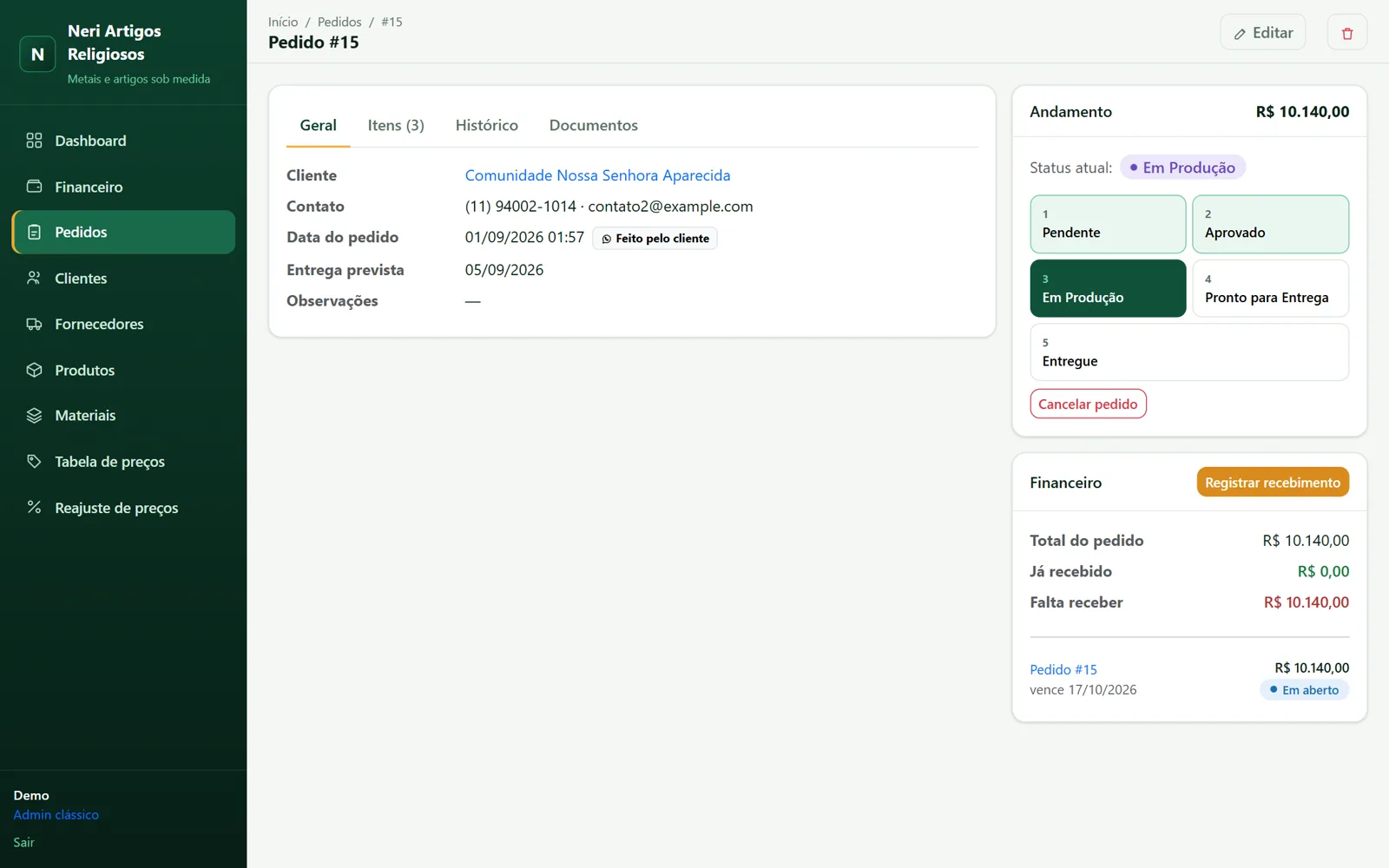This screenshot has width=1389, height=868.
Task: Click the Já recebido value R$ 0,00
Action: [x=1323, y=571]
